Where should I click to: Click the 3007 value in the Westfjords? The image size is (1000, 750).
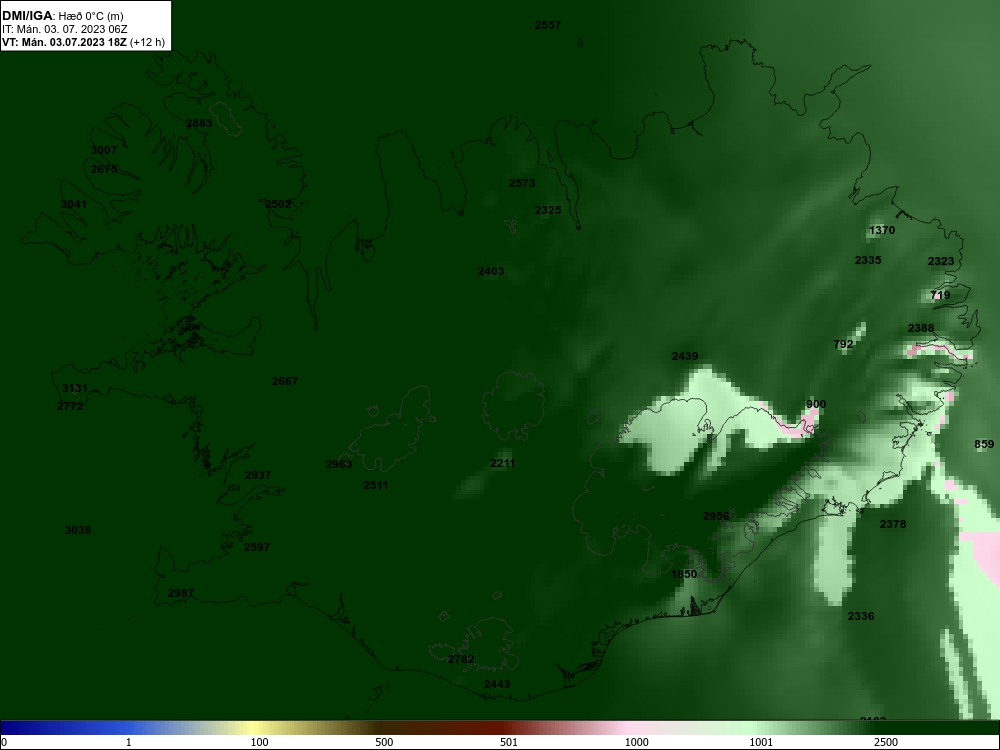point(104,150)
